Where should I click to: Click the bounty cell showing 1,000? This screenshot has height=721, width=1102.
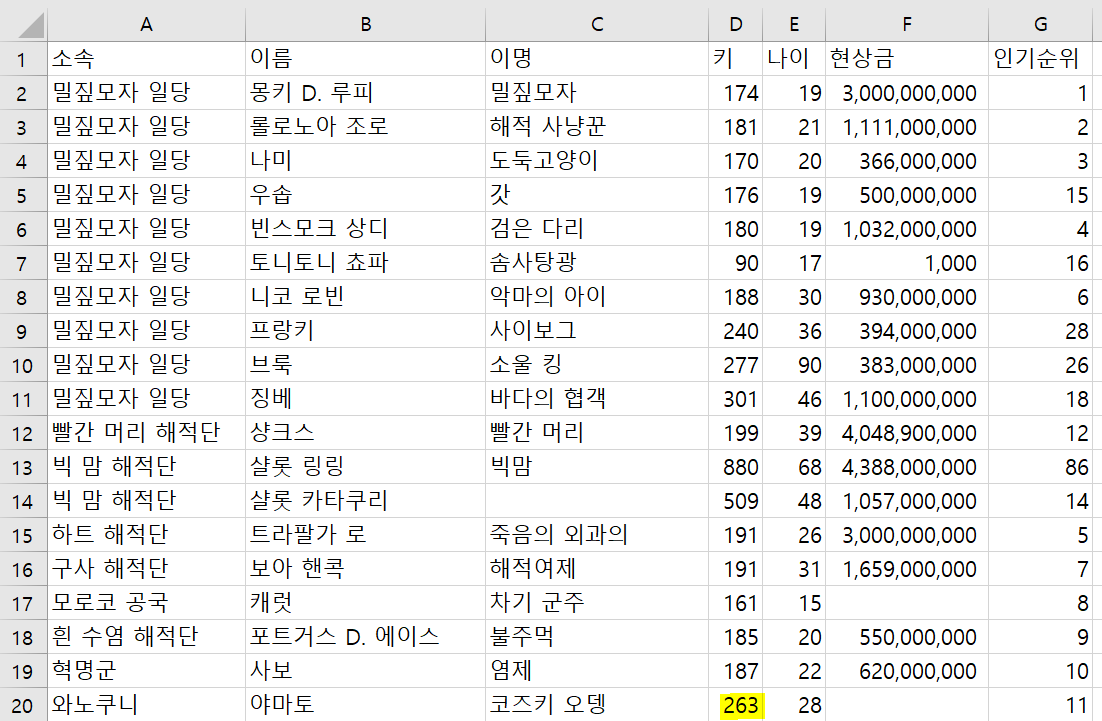pos(907,263)
